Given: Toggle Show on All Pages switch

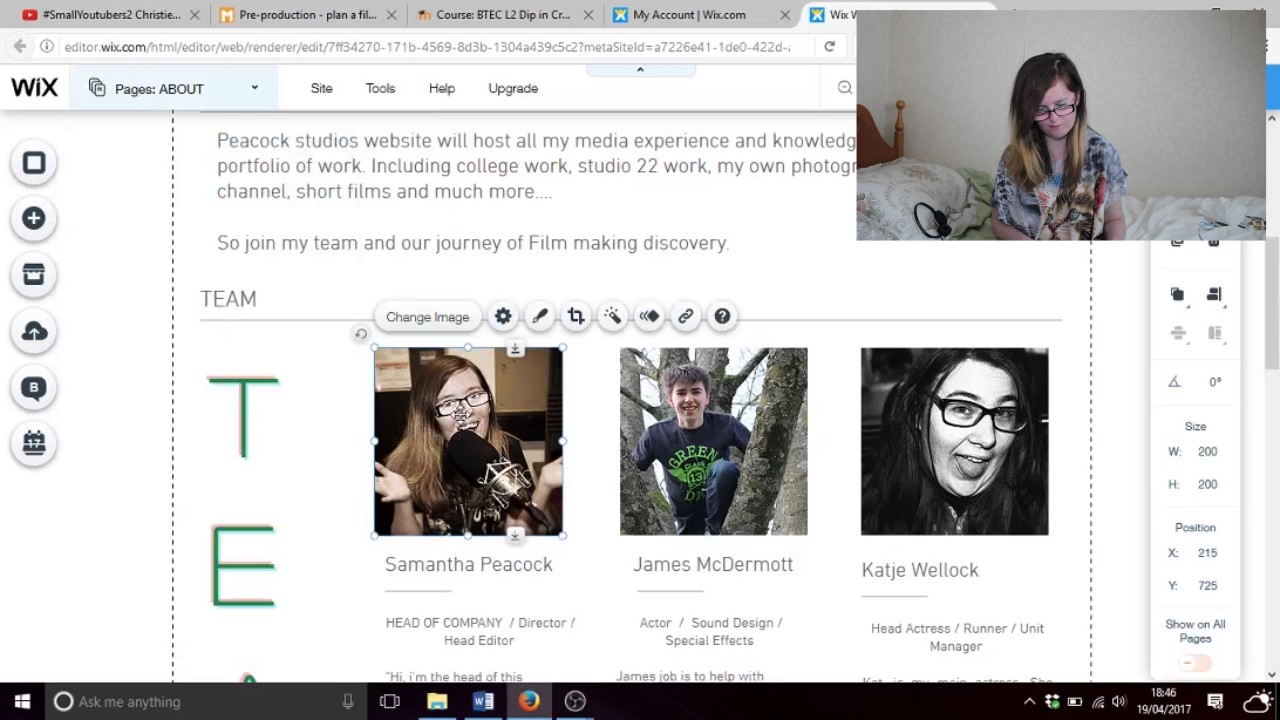Looking at the screenshot, I should tap(1195, 663).
